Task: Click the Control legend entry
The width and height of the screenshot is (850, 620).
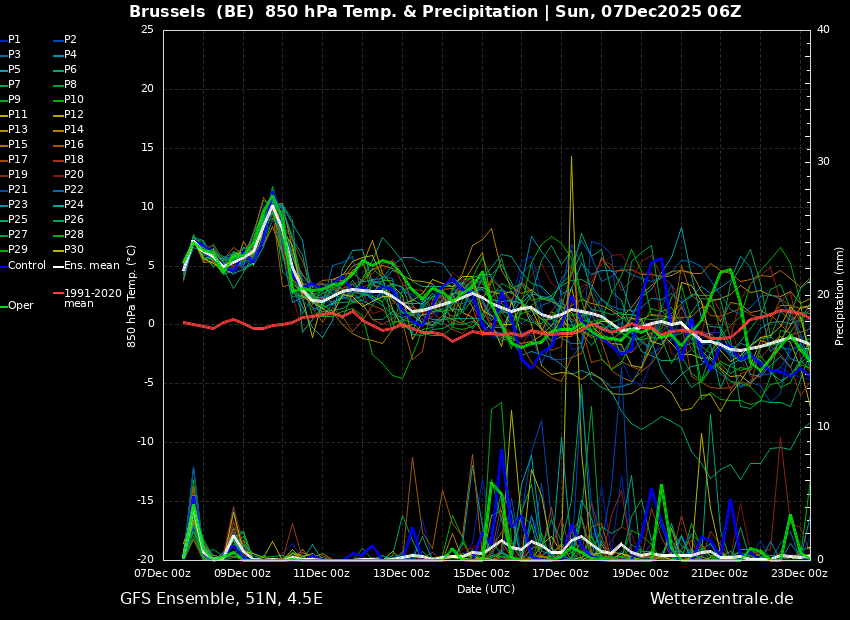Action: pos(23,266)
